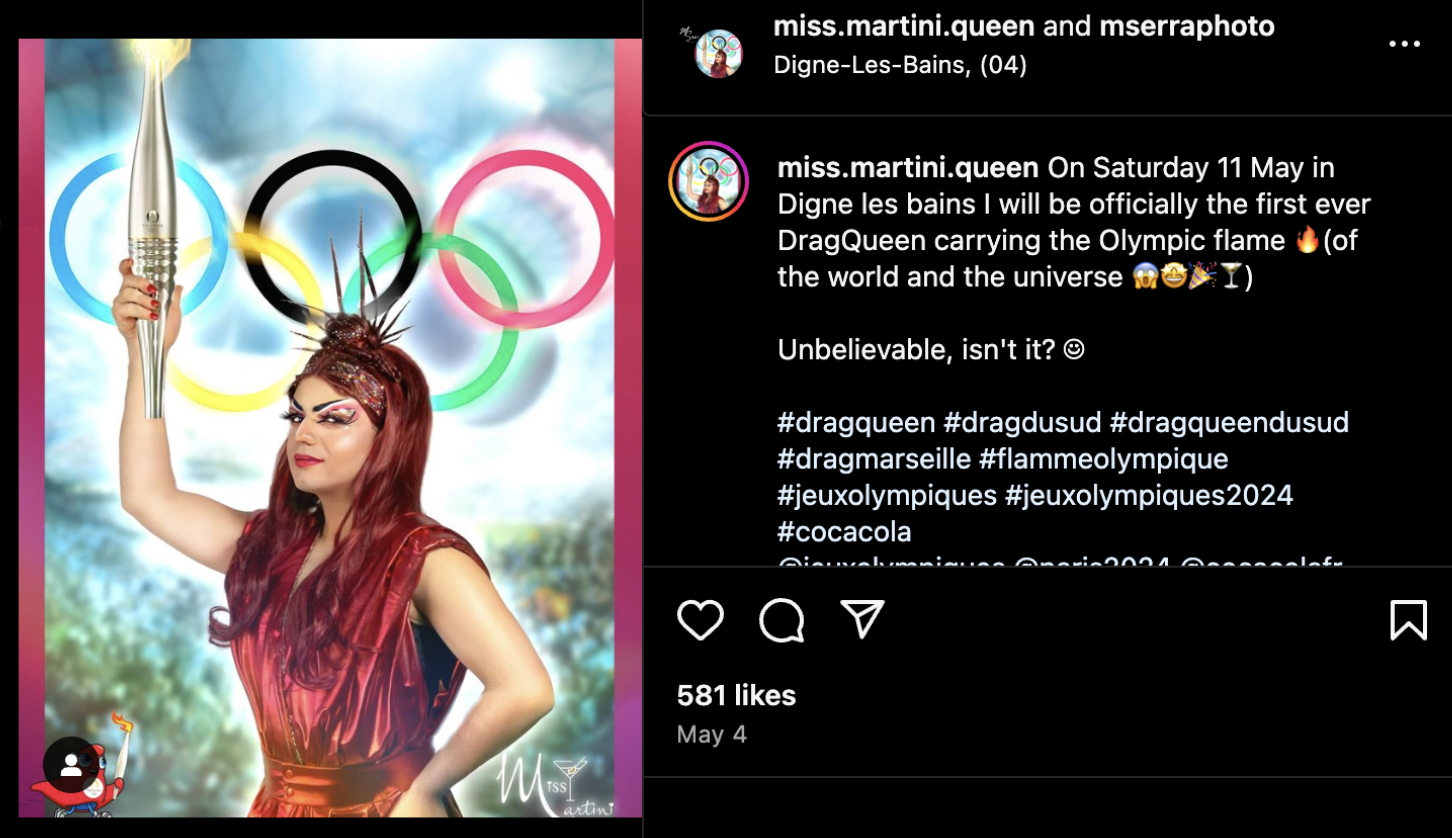Click miss.martini.queen username in caption

908,167
